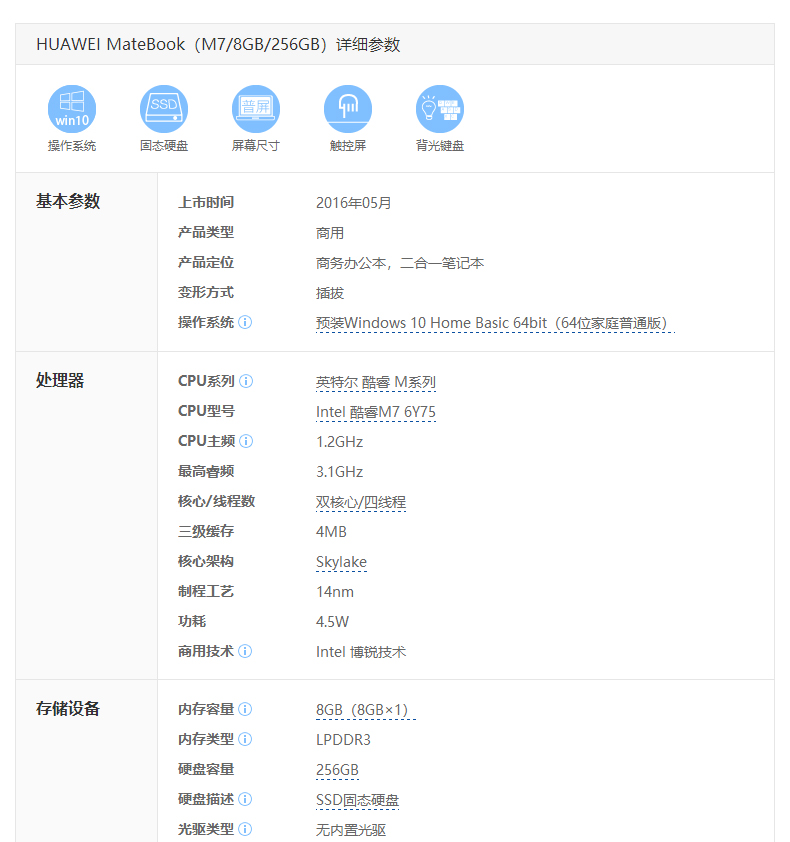Open the info icon next to CPU系列
Screen dimensions: 790x842
pos(246,381)
